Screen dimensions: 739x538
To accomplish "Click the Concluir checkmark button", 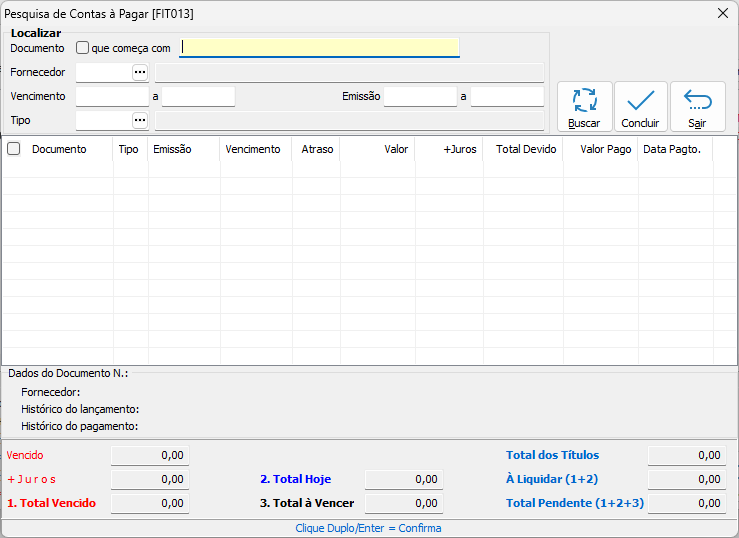I will pos(640,106).
